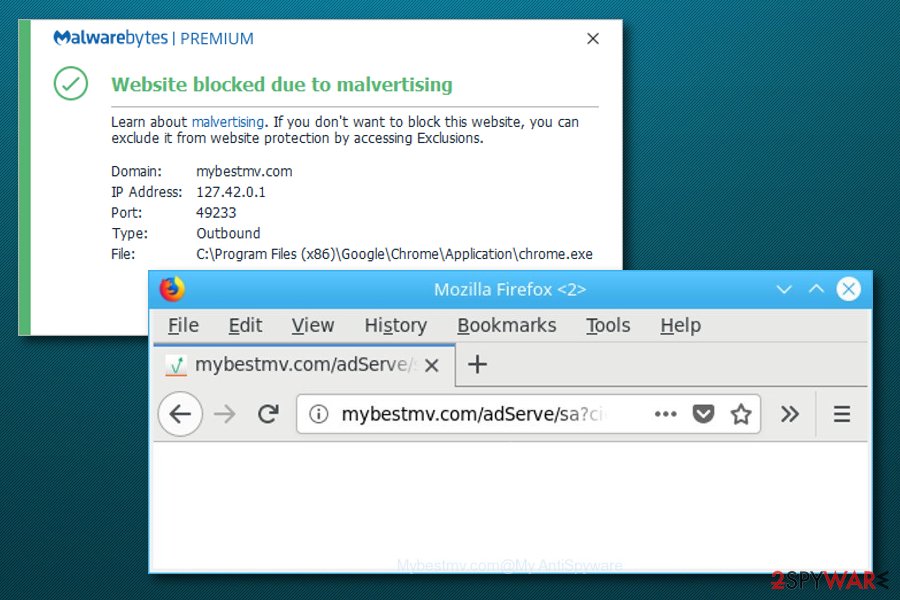Click the mybestmv.com domain value
Image resolution: width=900 pixels, height=600 pixels.
click(x=244, y=171)
